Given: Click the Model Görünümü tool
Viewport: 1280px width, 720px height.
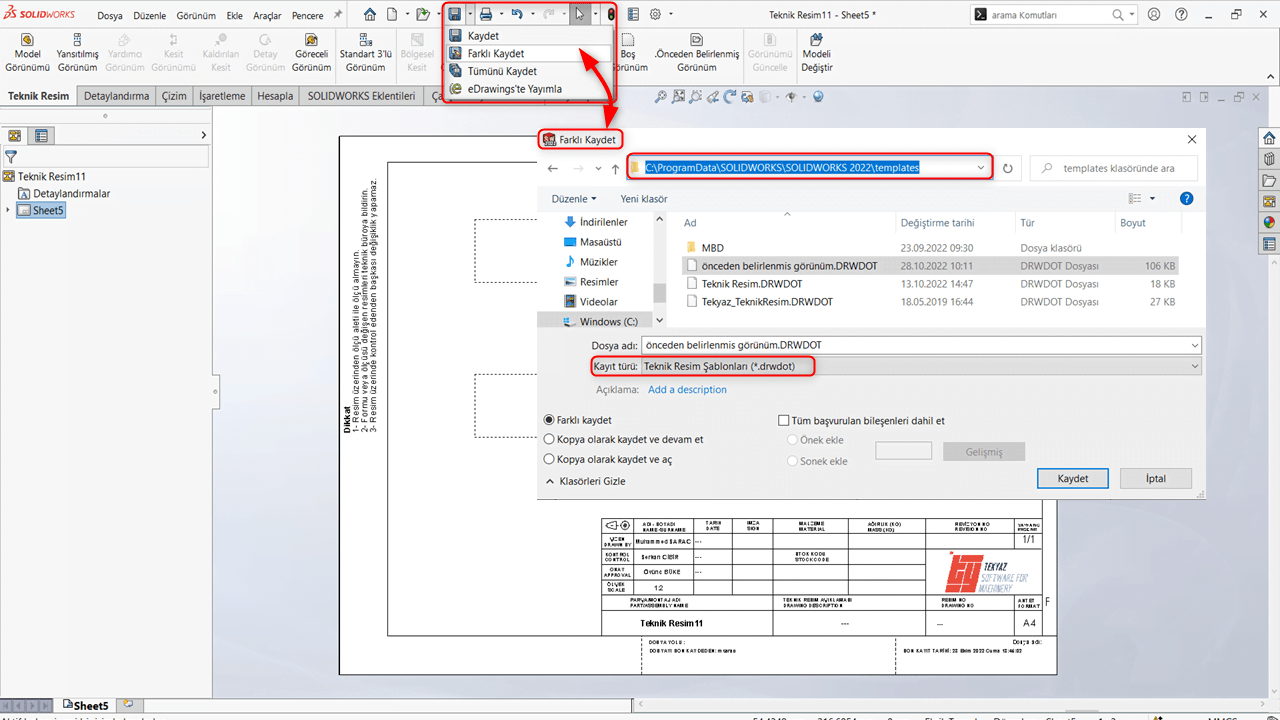Looking at the screenshot, I should point(27,52).
